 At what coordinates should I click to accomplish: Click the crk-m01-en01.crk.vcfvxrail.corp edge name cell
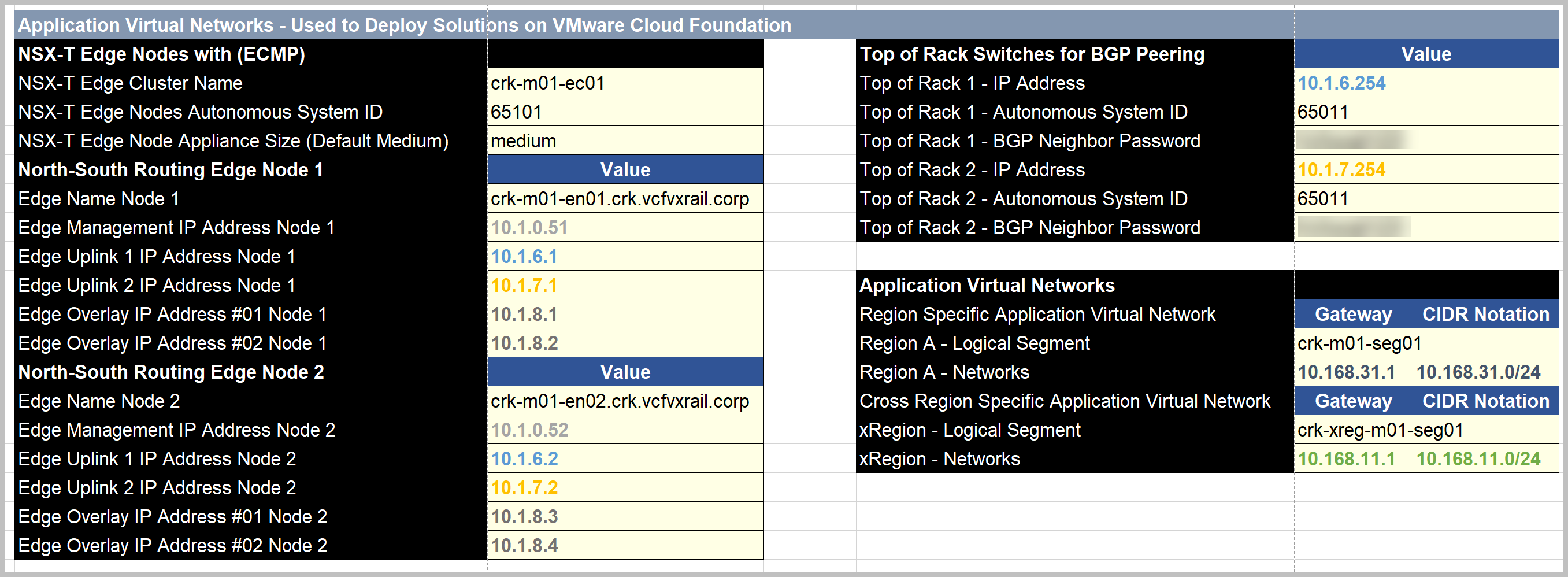625,199
